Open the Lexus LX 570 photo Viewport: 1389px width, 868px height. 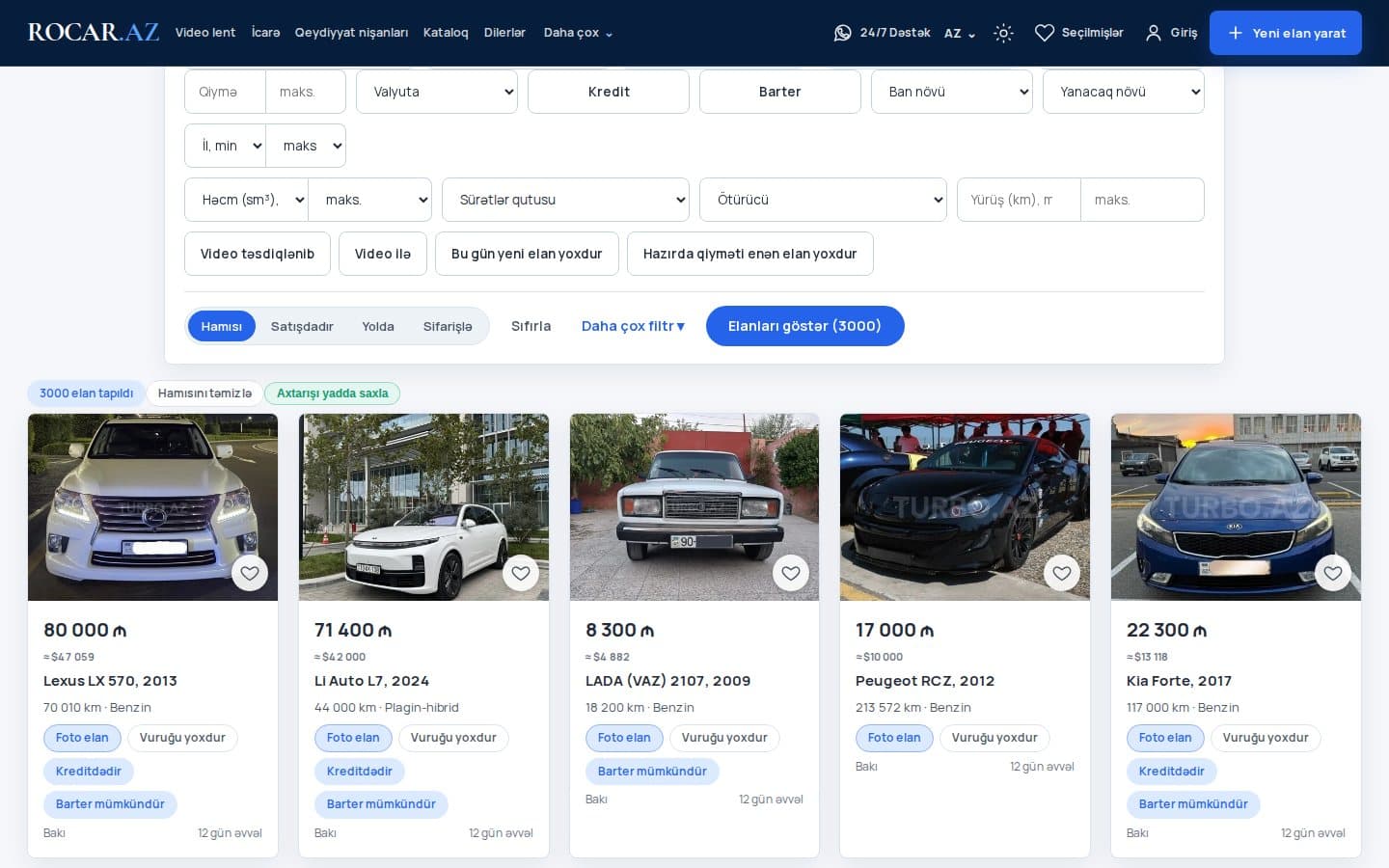coord(152,507)
